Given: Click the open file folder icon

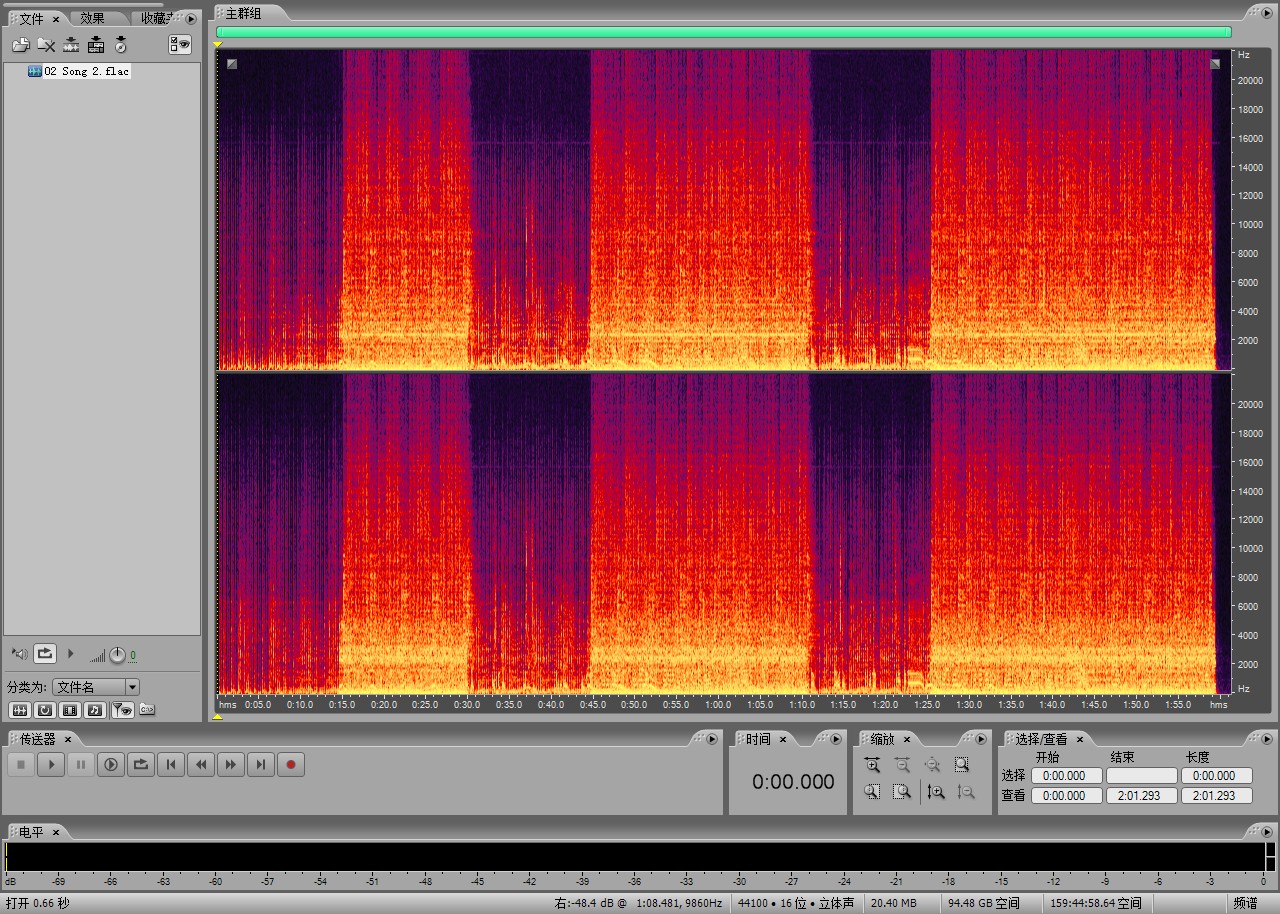Looking at the screenshot, I should click(x=20, y=45).
